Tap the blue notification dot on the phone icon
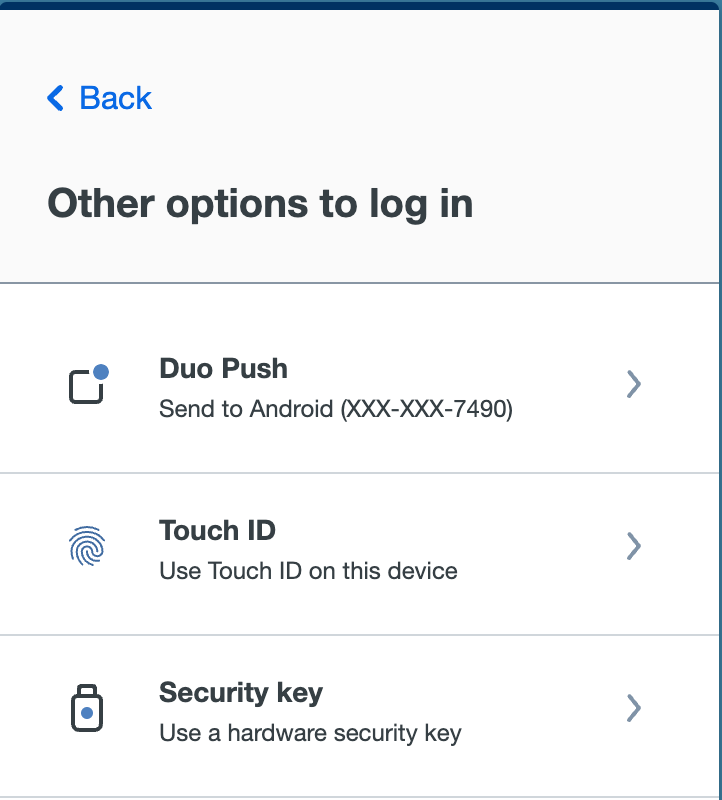The width and height of the screenshot is (722, 800). click(x=101, y=371)
